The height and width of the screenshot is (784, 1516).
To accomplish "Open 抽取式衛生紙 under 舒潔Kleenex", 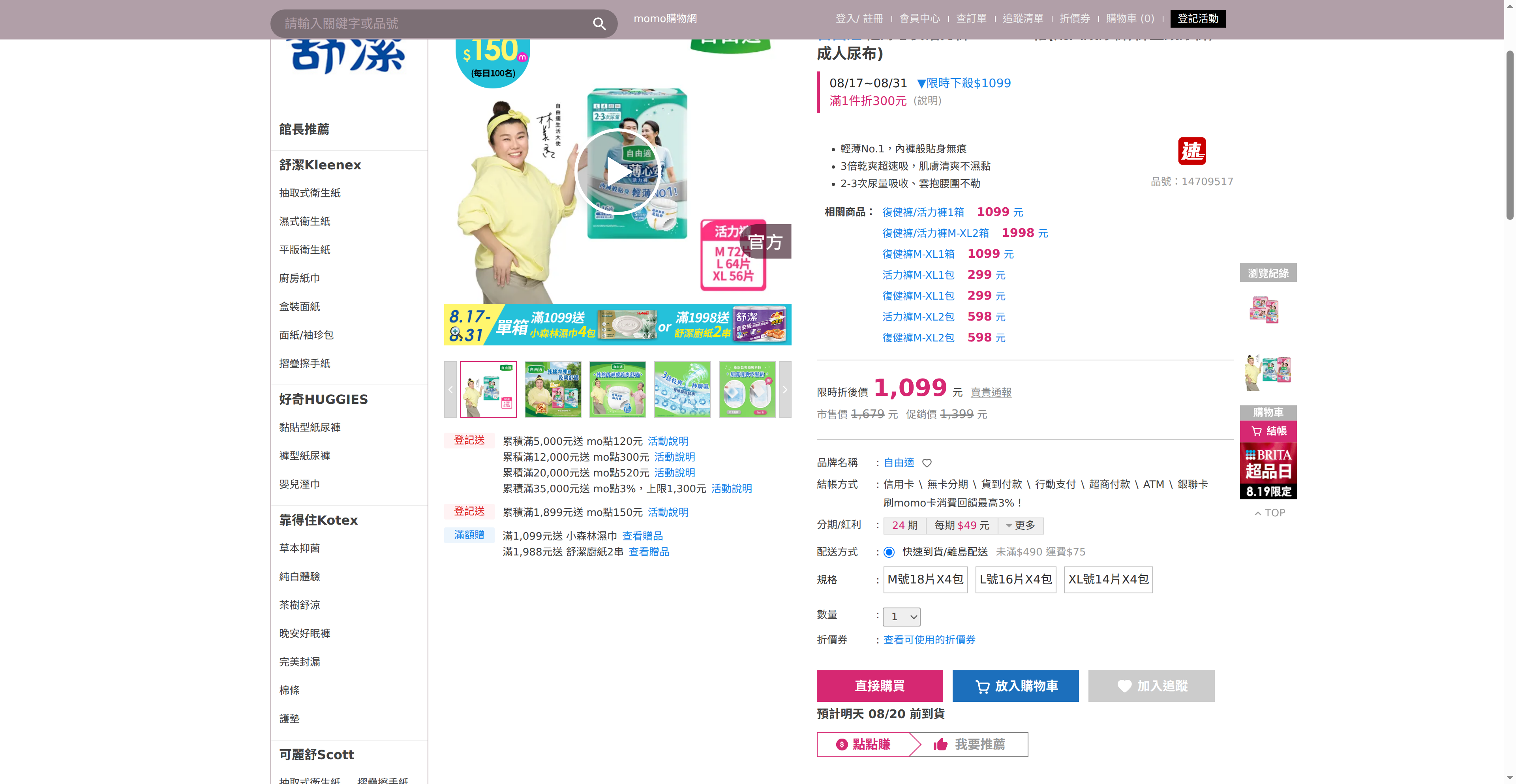I will 310,193.
